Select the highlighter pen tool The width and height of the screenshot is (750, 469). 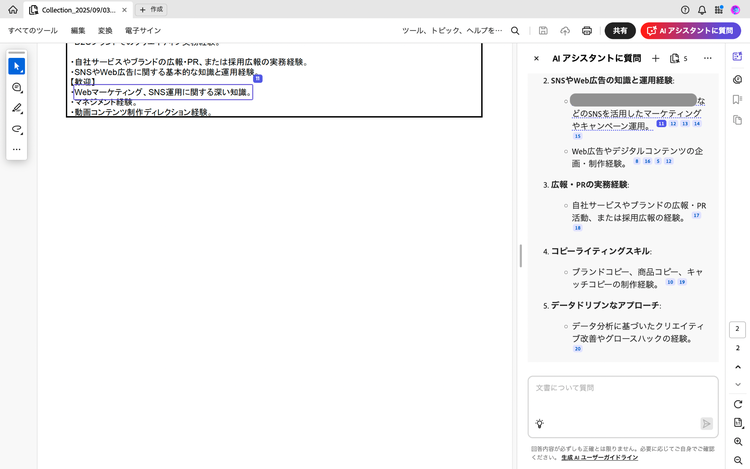17,108
